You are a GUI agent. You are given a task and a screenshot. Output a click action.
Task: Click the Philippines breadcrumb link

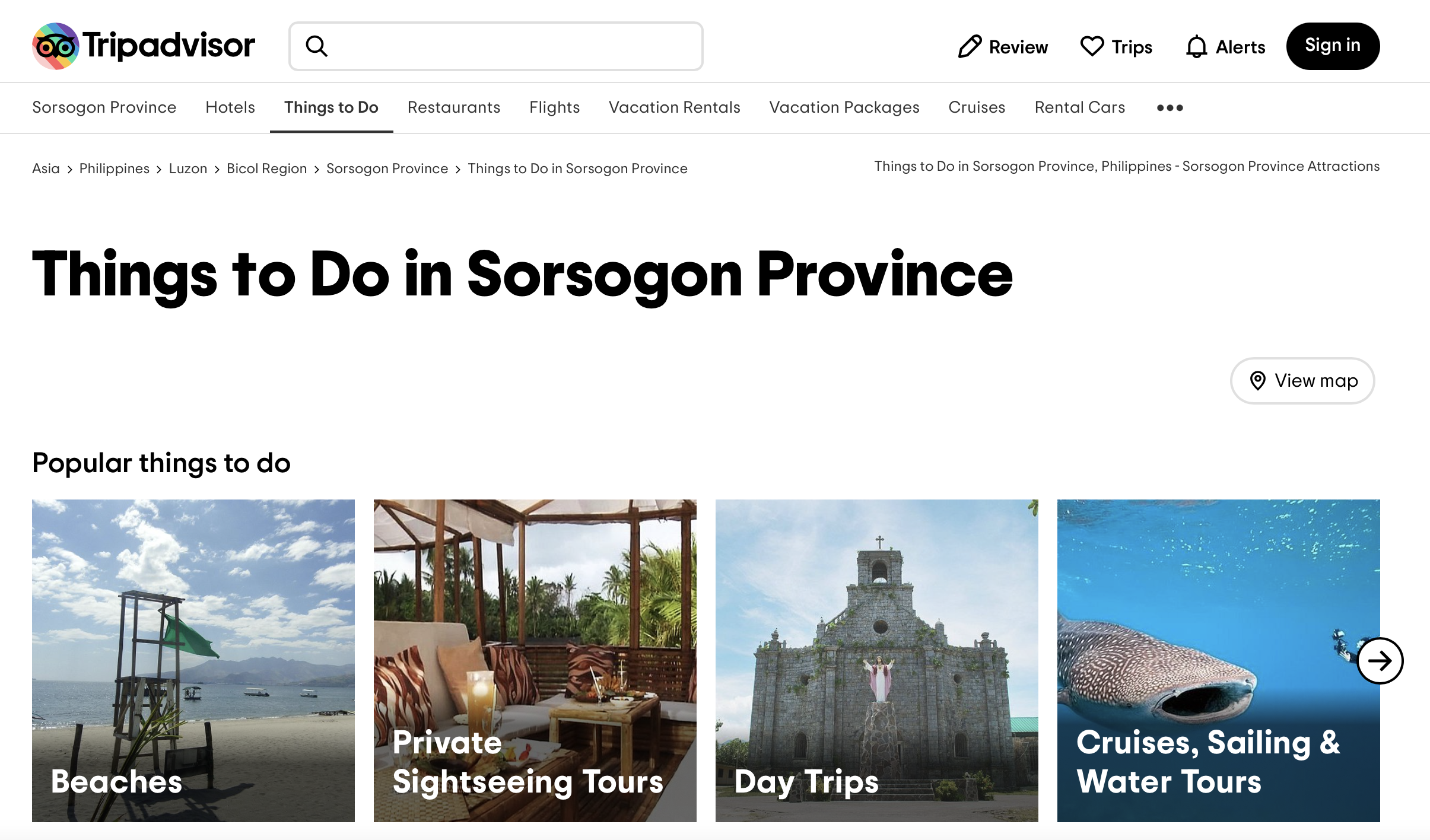coord(115,168)
